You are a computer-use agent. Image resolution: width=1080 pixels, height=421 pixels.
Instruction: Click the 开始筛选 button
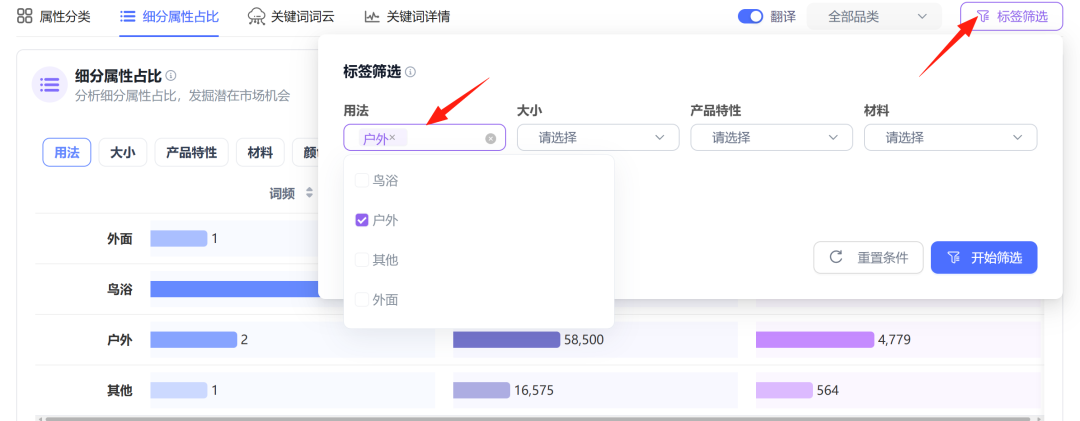pyautogui.click(x=984, y=258)
